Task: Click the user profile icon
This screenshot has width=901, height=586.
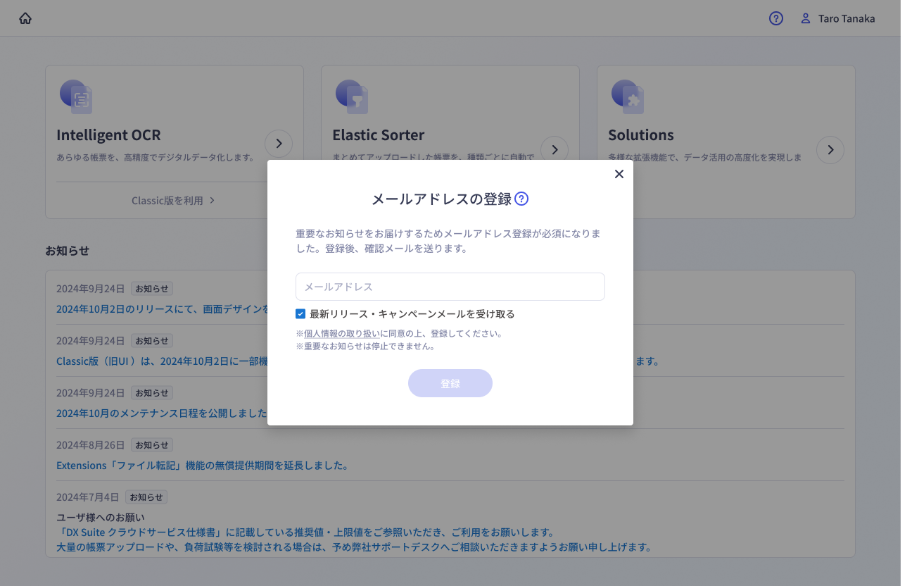Action: pos(806,18)
